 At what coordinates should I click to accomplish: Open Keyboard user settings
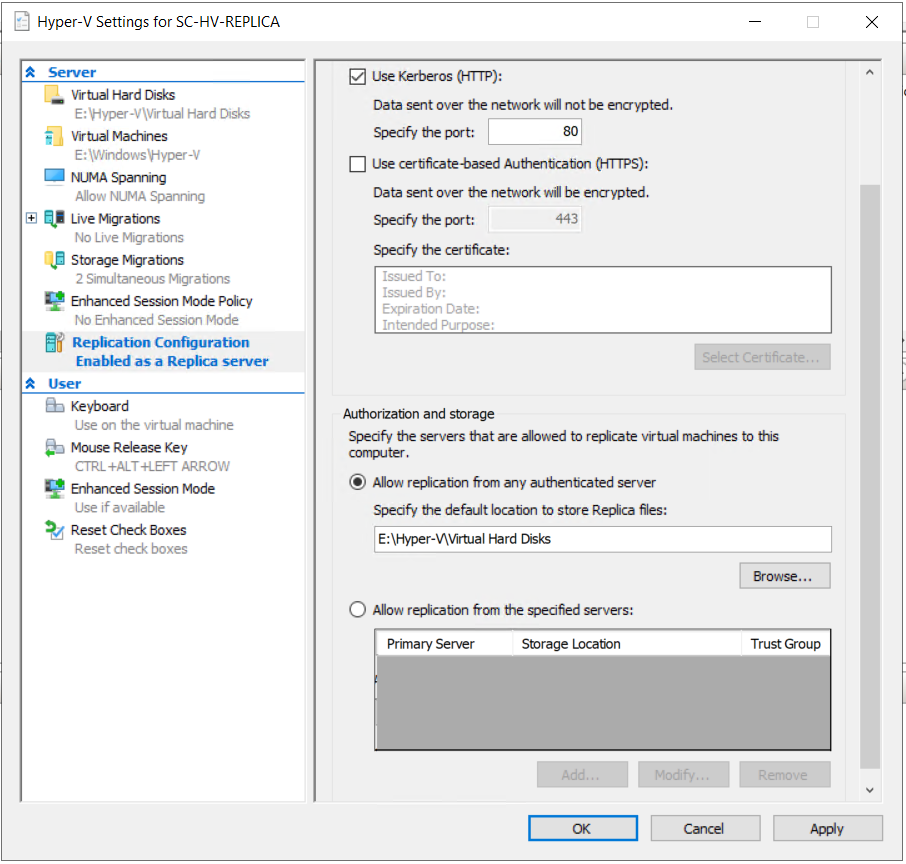pos(99,406)
